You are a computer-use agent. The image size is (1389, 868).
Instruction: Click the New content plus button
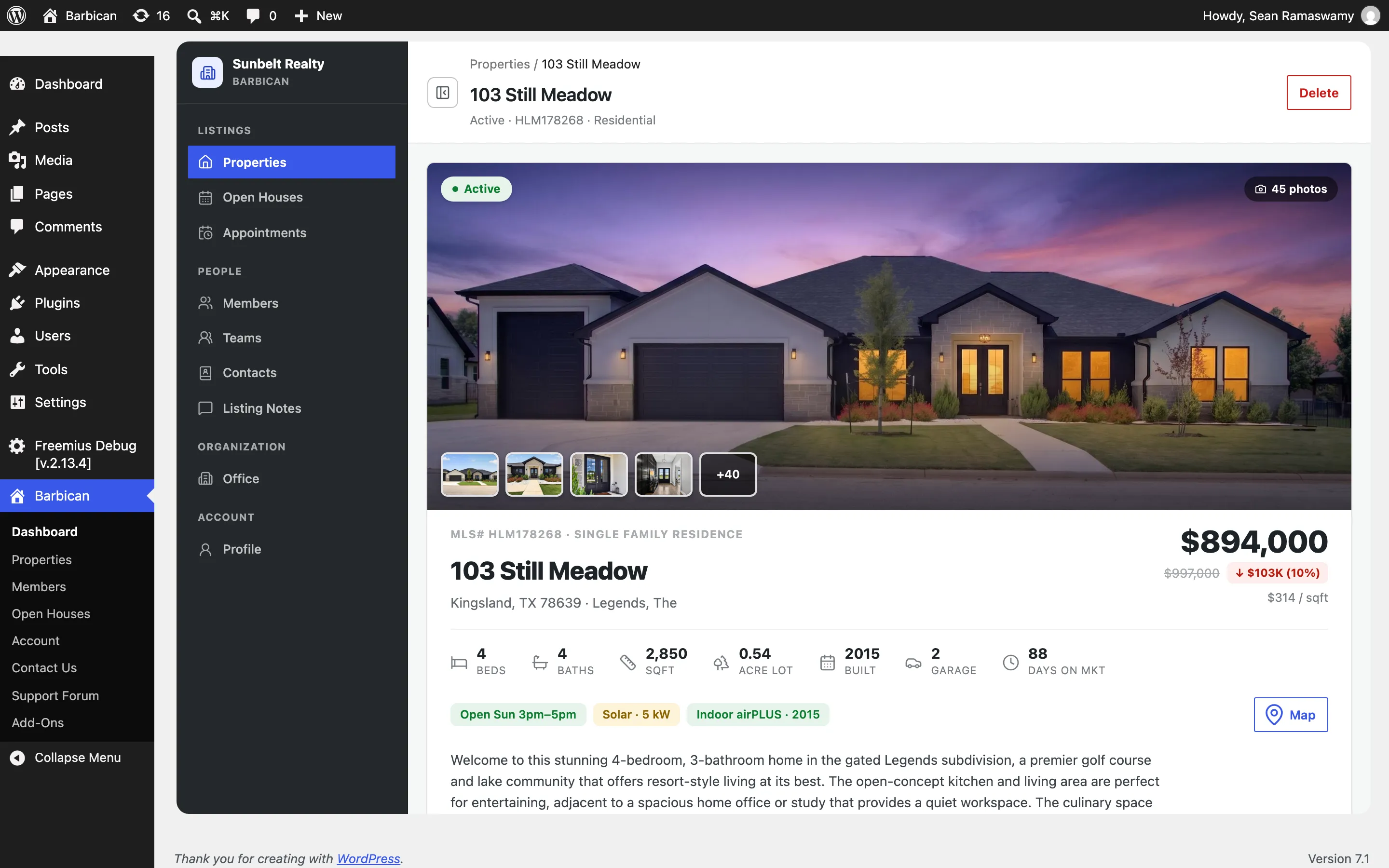click(318, 15)
